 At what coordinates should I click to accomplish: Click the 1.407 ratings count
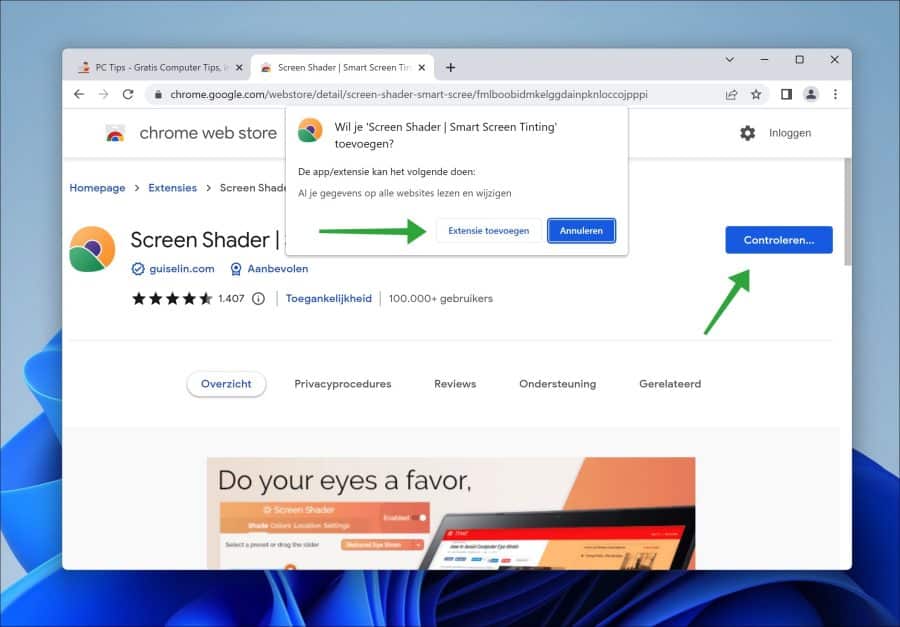[x=231, y=299]
